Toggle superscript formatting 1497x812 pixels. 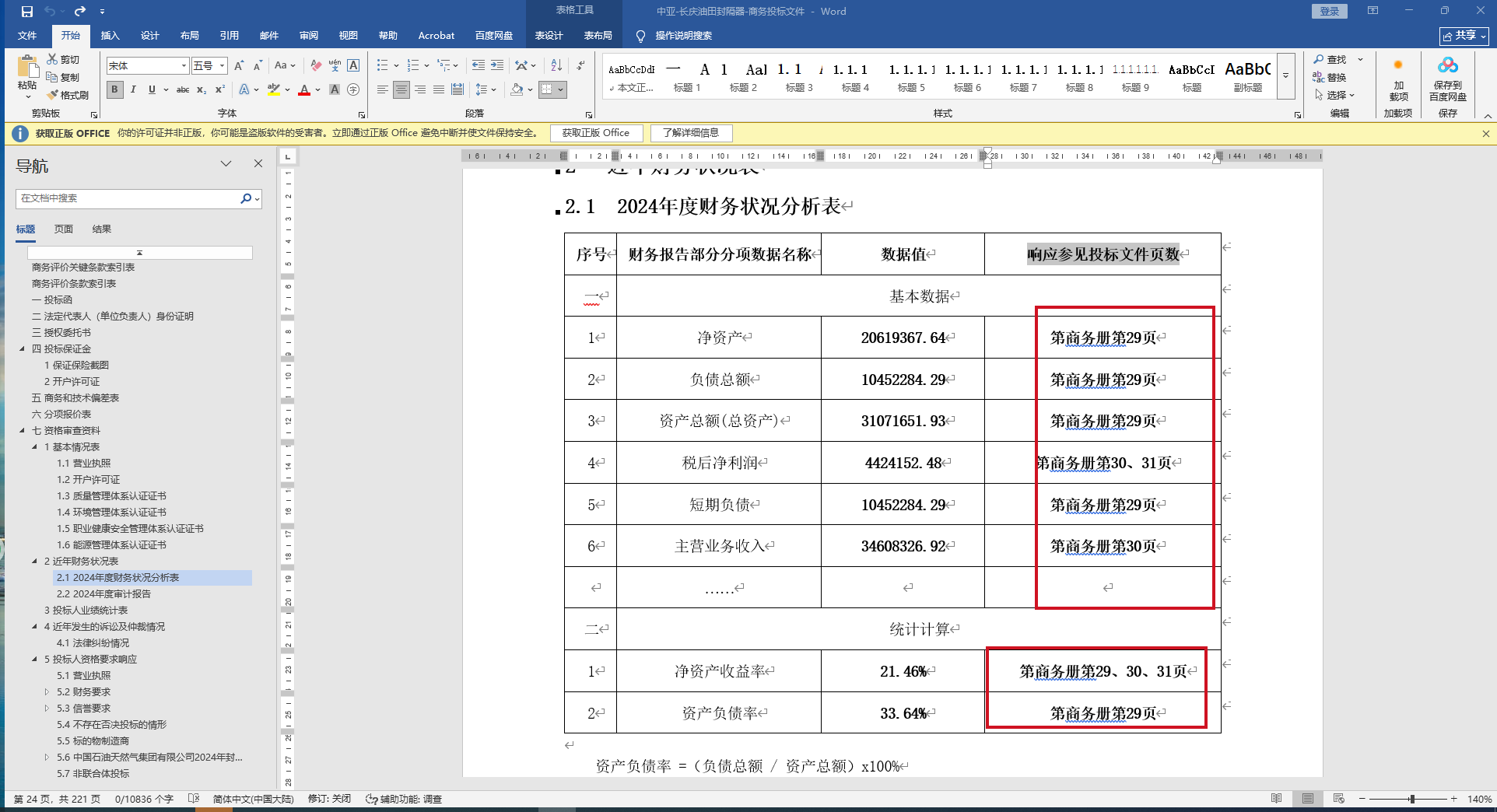click(220, 89)
